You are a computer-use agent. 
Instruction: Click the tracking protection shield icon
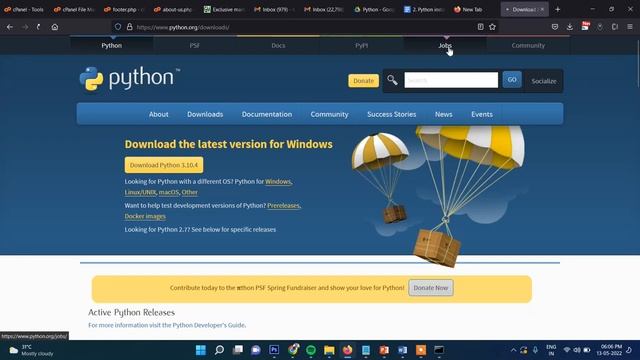tap(118, 27)
